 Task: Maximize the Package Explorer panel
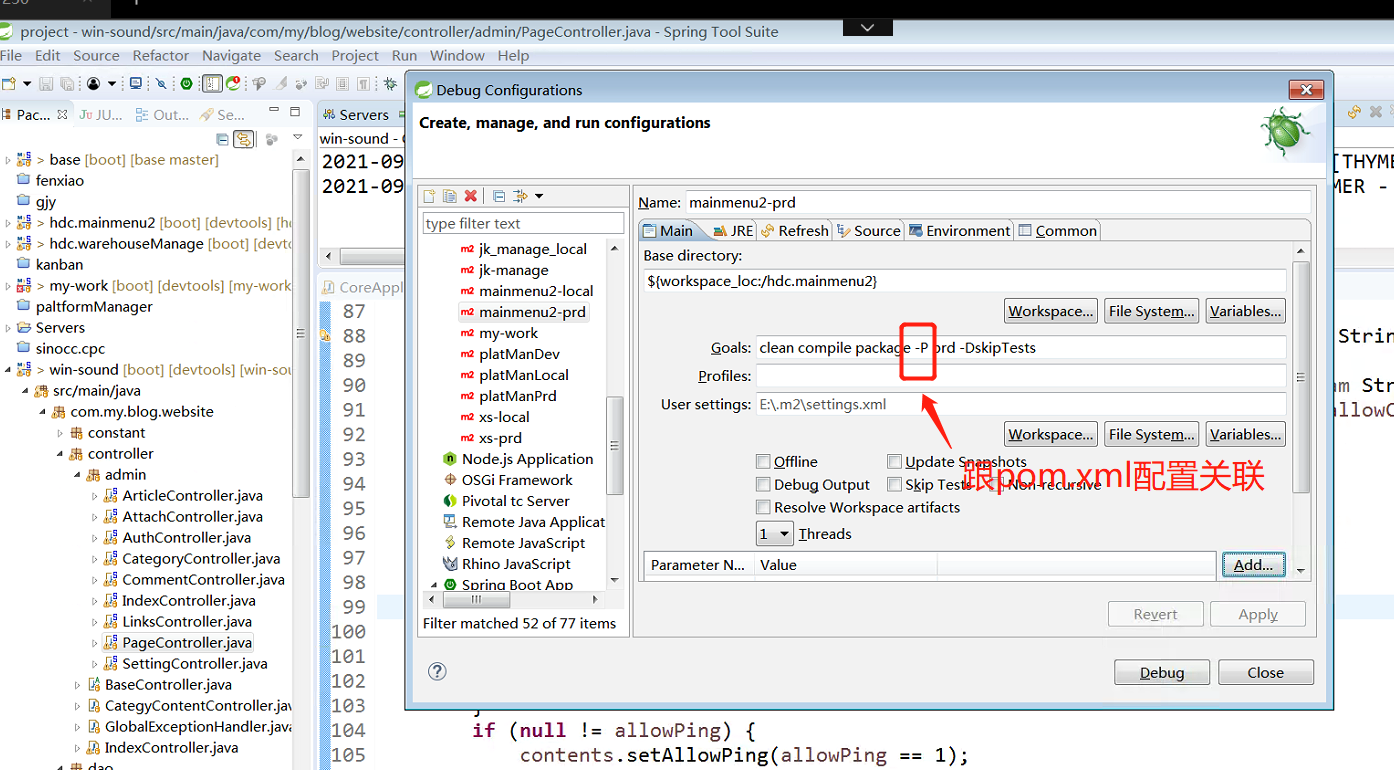(x=295, y=112)
